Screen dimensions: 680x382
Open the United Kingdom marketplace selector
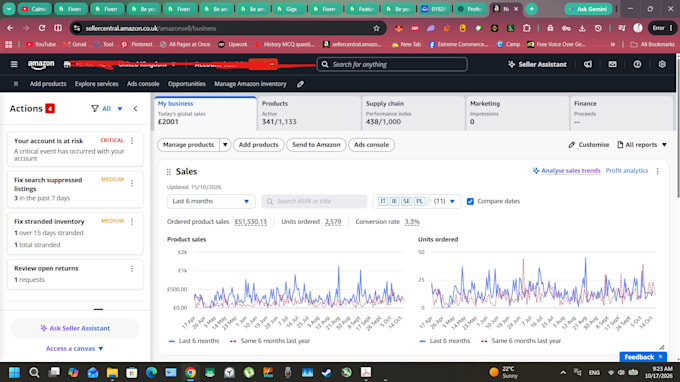147,65
